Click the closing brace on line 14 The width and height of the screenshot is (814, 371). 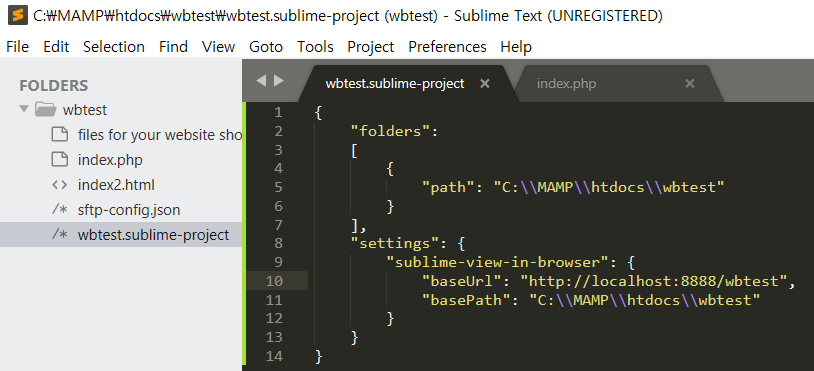[319, 356]
